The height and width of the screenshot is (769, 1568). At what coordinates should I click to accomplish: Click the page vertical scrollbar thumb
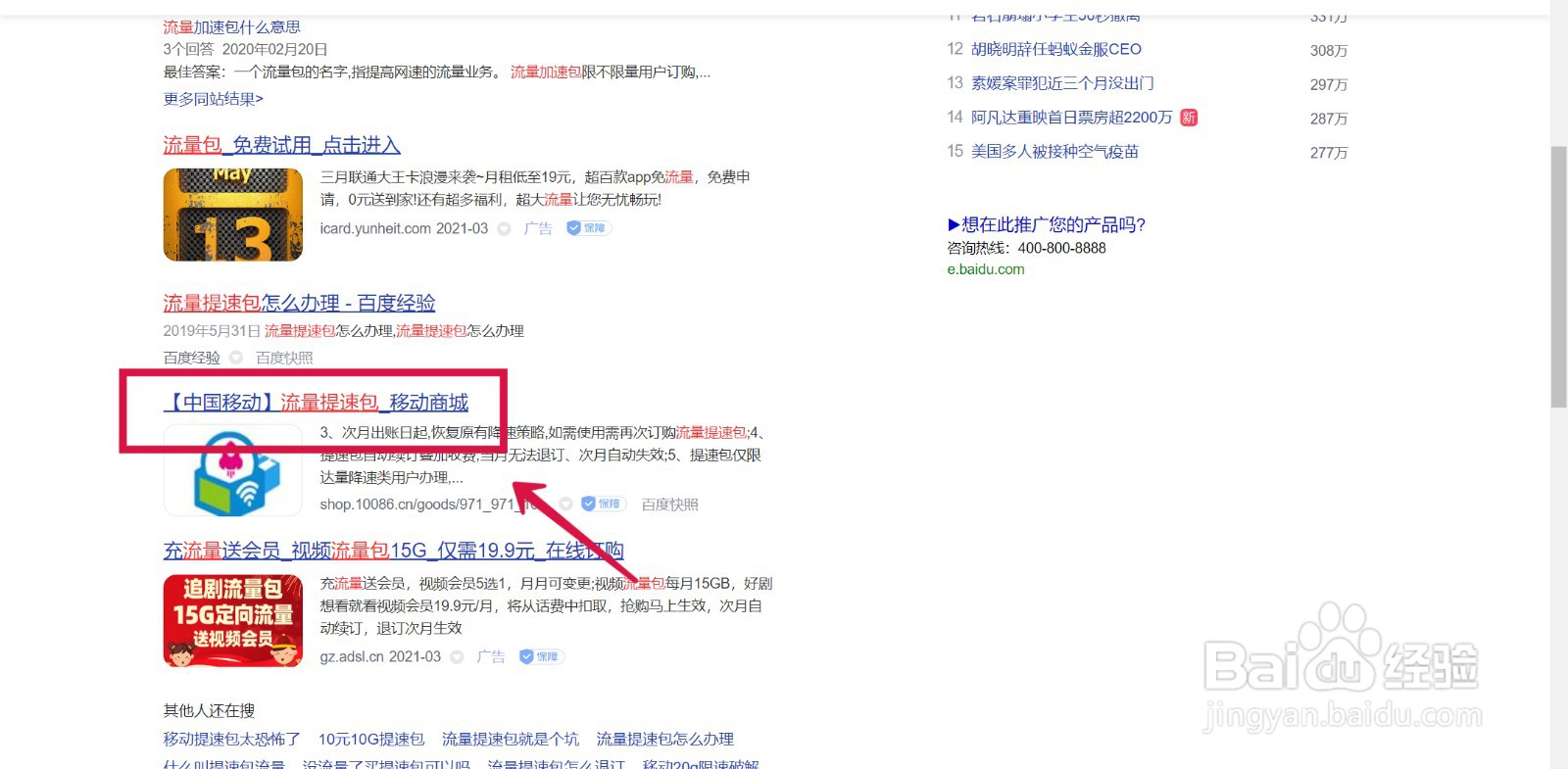click(1558, 276)
